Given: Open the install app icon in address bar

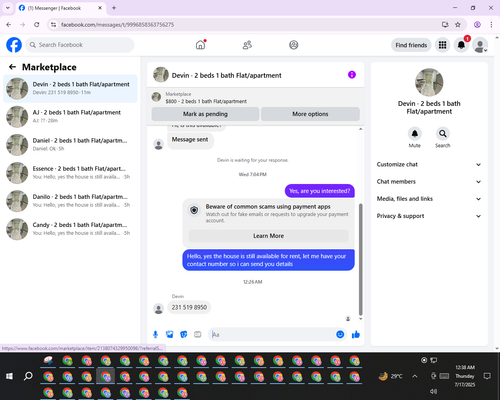Looking at the screenshot, I should (x=445, y=24).
